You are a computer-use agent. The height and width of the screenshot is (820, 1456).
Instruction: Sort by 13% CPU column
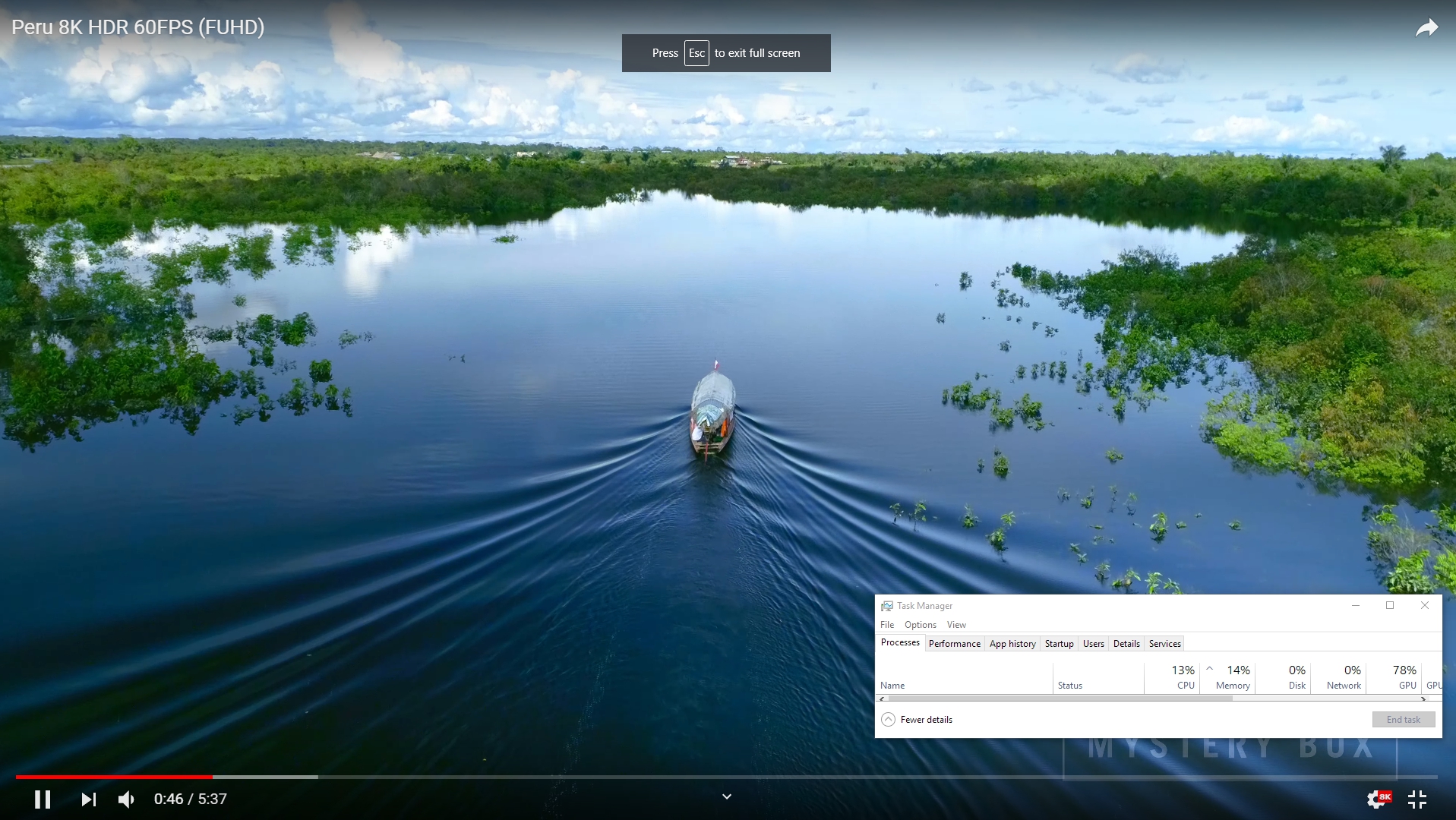[x=1172, y=678]
